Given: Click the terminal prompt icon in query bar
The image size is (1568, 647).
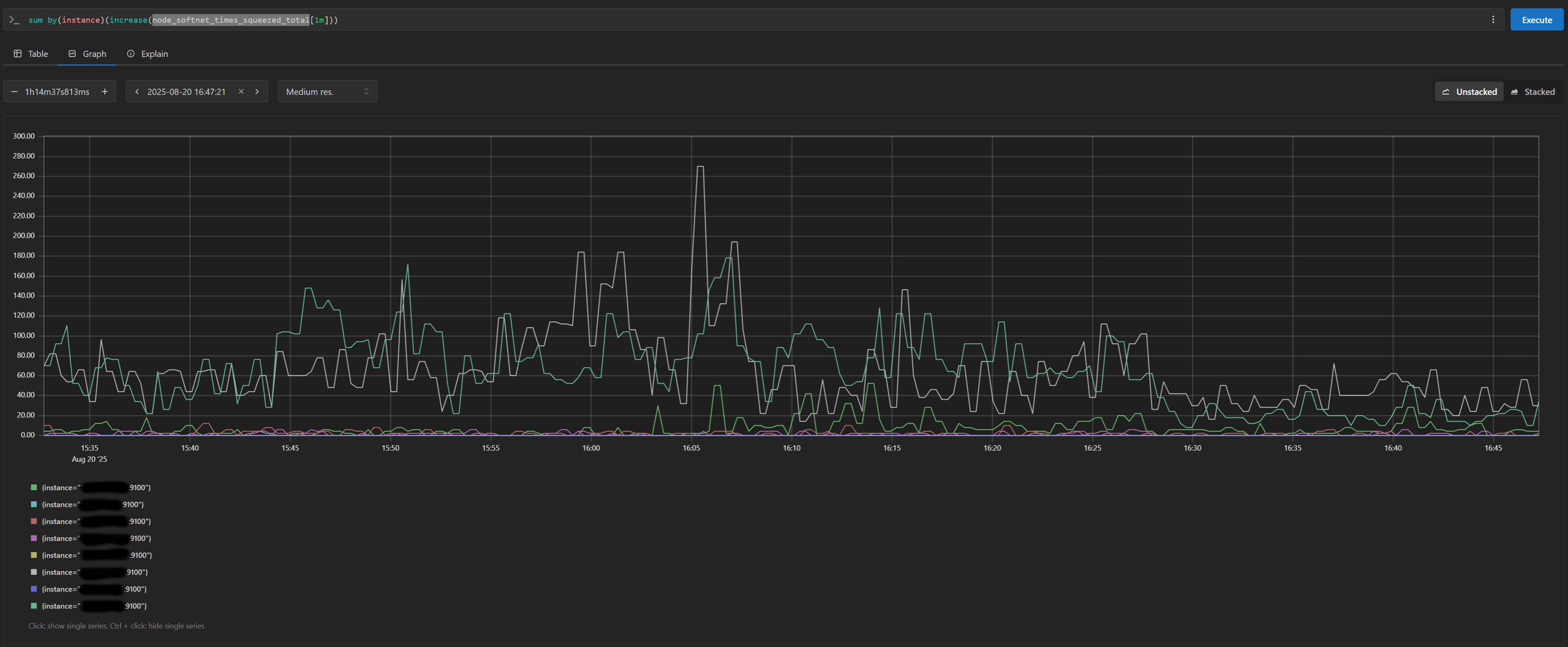Looking at the screenshot, I should [x=13, y=20].
